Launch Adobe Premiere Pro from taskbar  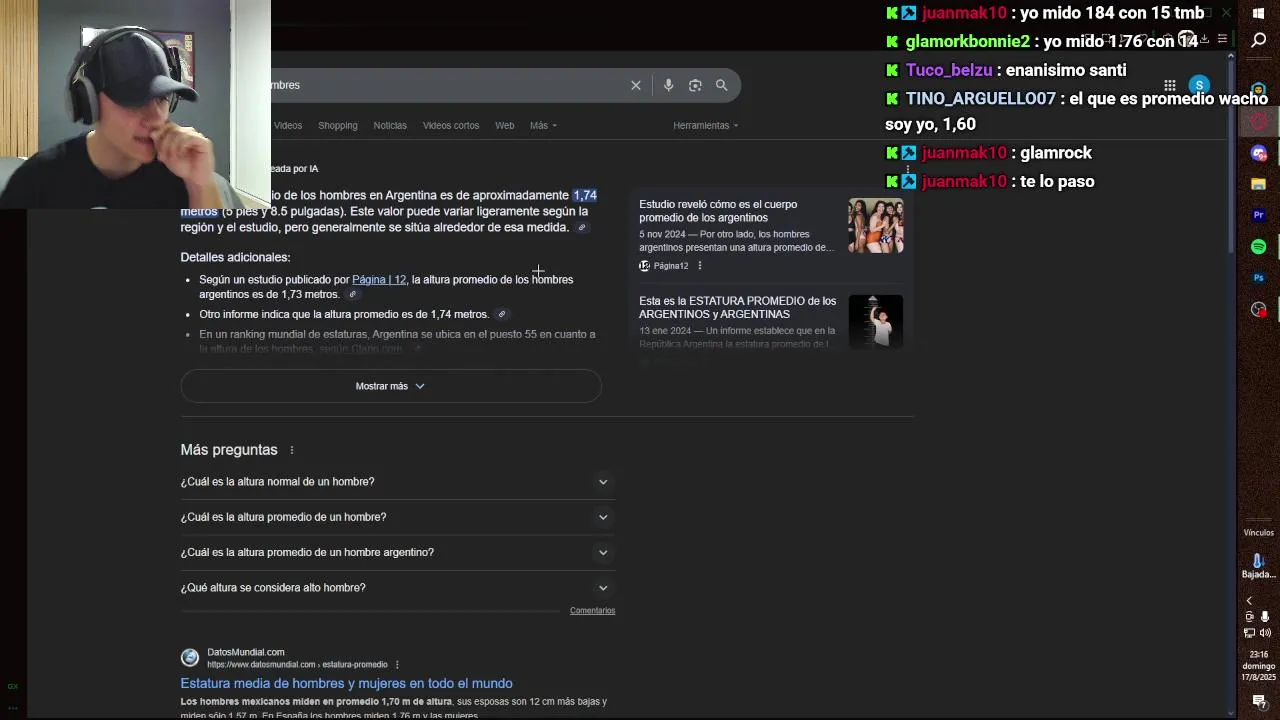pyautogui.click(x=1259, y=215)
